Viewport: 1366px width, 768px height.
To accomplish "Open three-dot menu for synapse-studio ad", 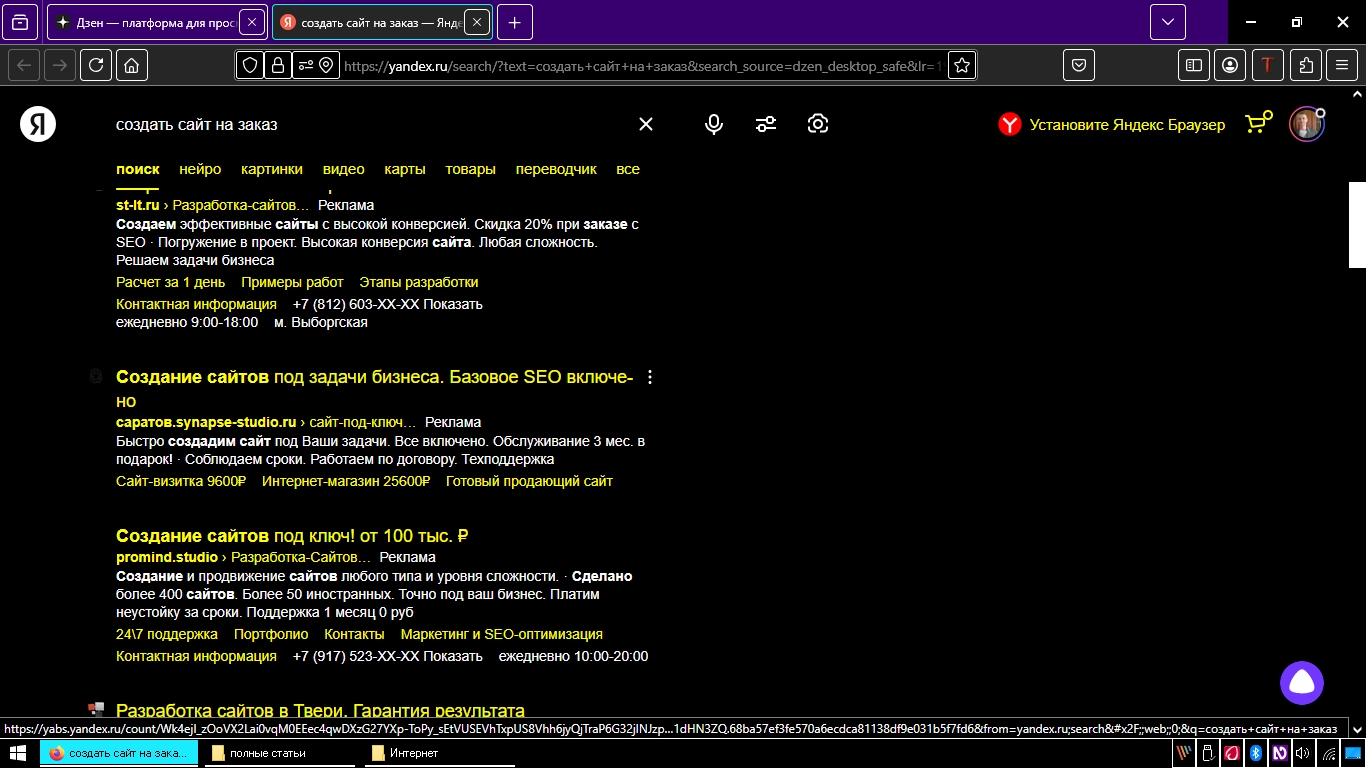I will coord(650,377).
